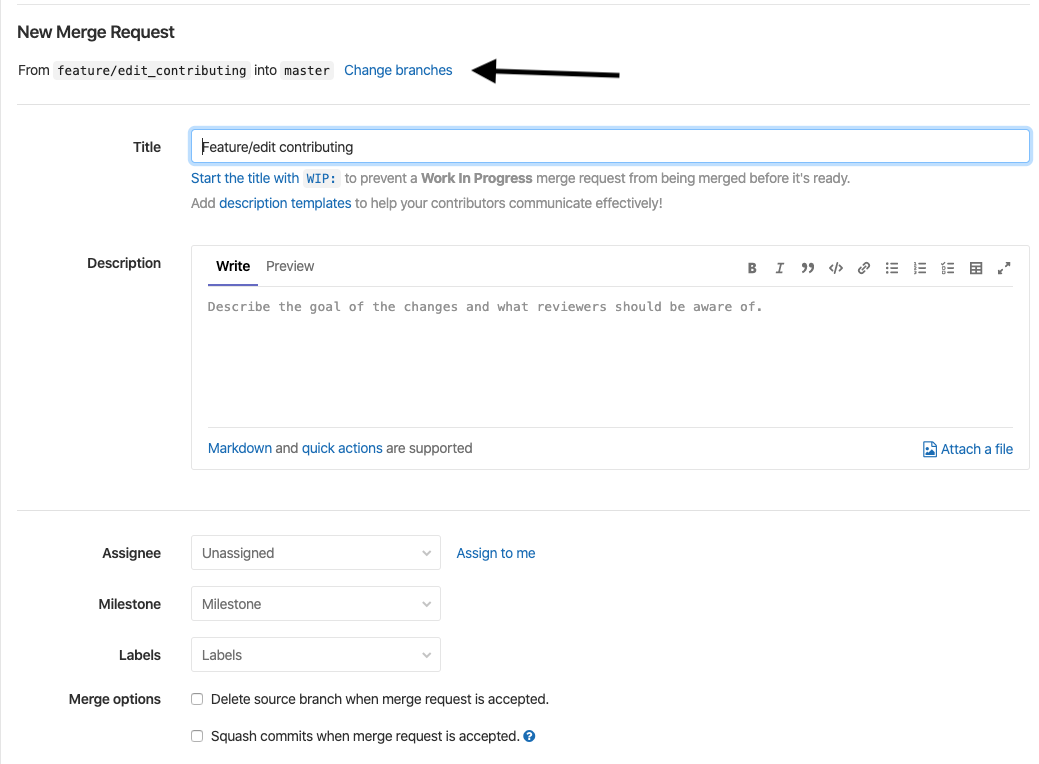Insert code snippet using the code icon

pos(835,268)
